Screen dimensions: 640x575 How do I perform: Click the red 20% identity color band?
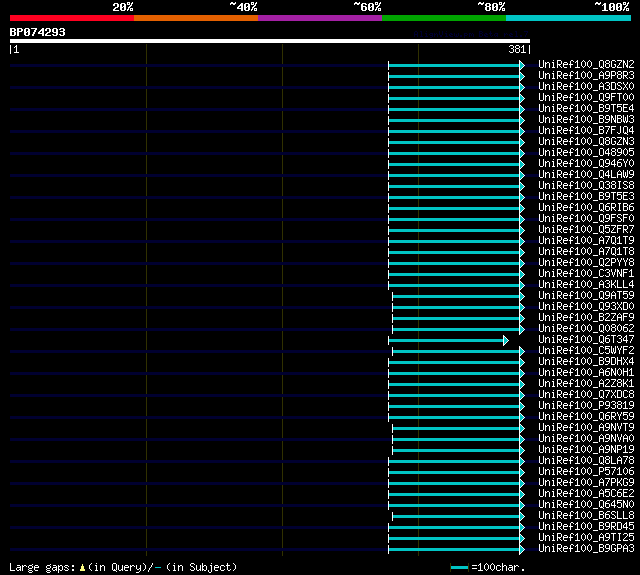[x=72, y=18]
